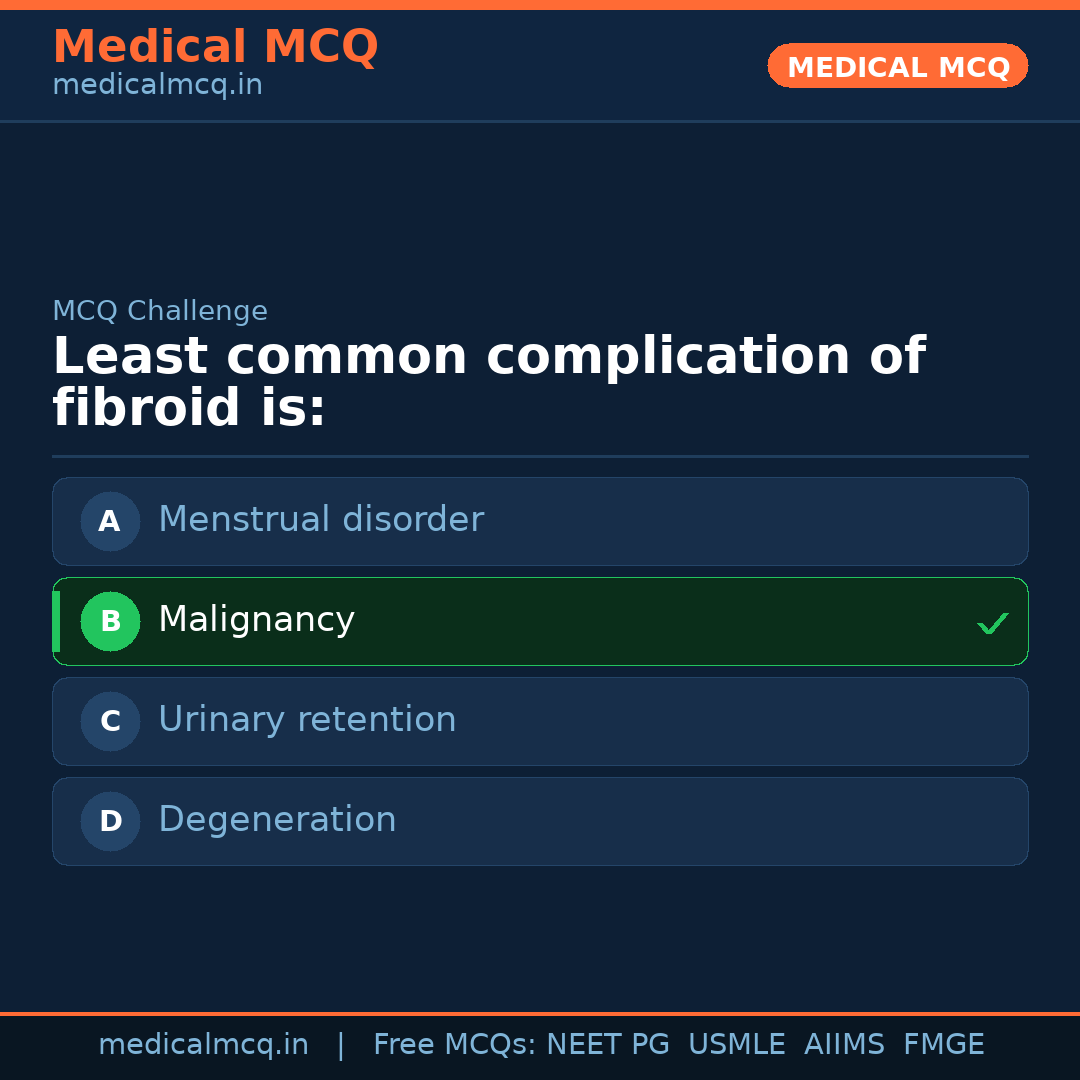The height and width of the screenshot is (1080, 1080).
Task: Select the Menstrual disorder answer option
Action: [540, 521]
